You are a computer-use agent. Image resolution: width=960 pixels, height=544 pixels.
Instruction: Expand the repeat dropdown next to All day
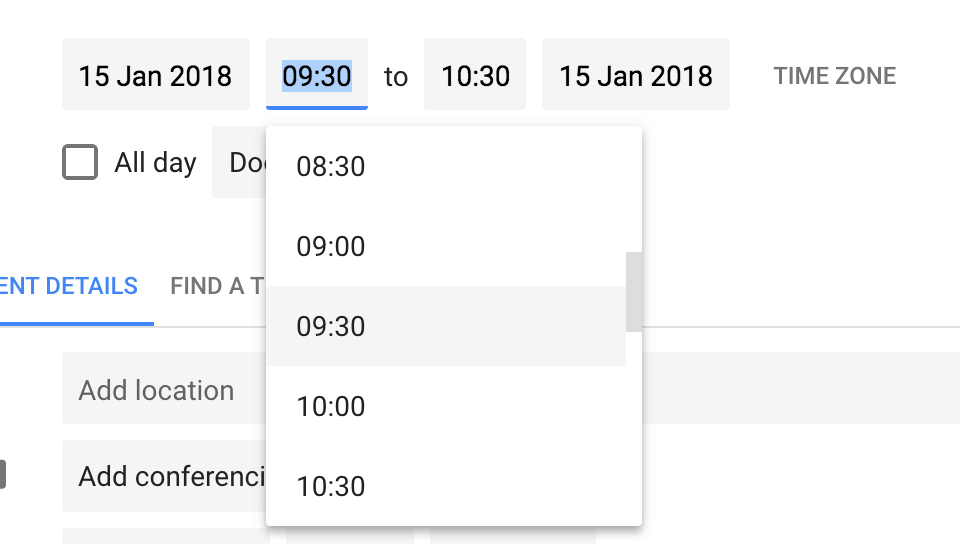240,162
